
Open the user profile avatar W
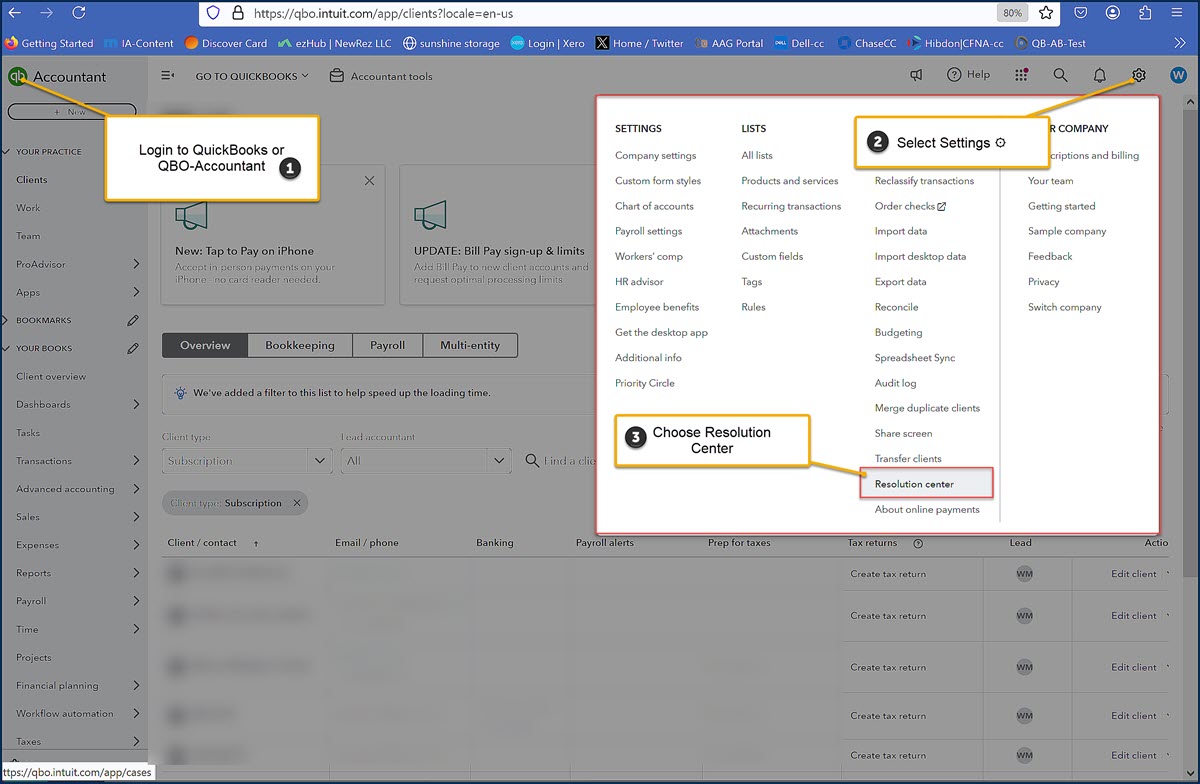click(1177, 75)
